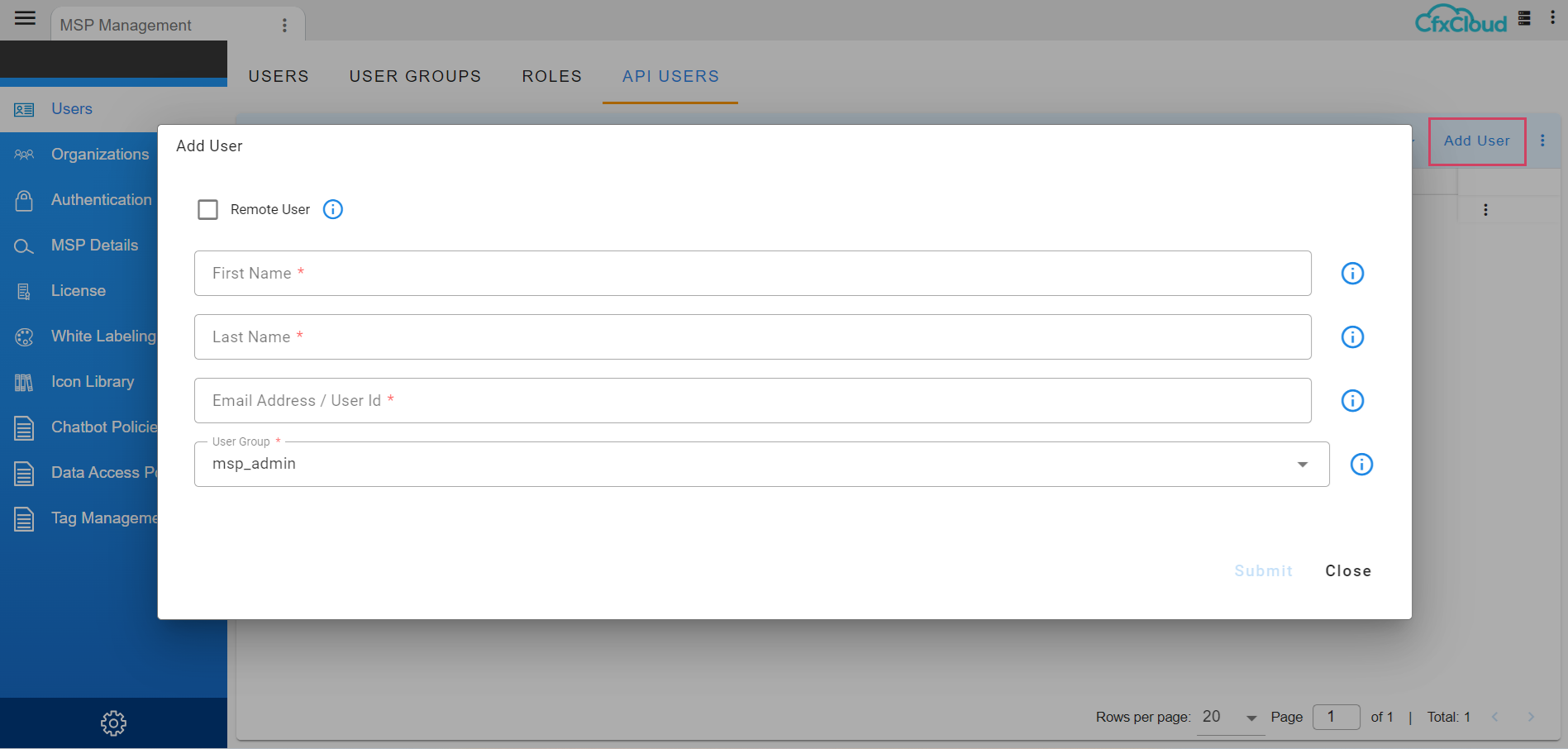Click into the First Name field
1568x749 pixels.
[x=752, y=274]
